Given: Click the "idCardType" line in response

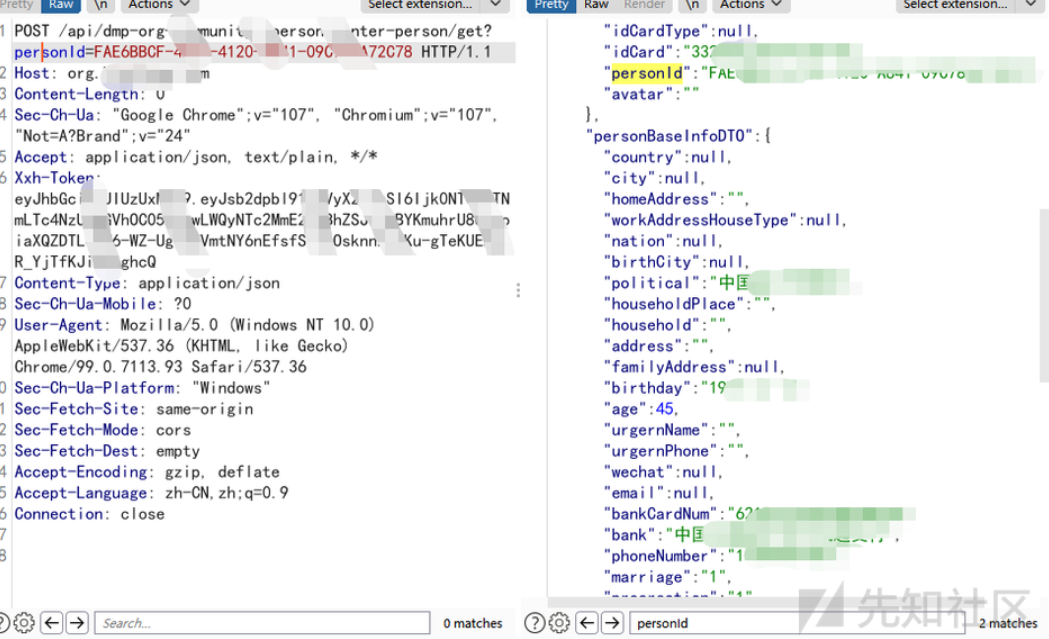Looking at the screenshot, I should [x=681, y=31].
